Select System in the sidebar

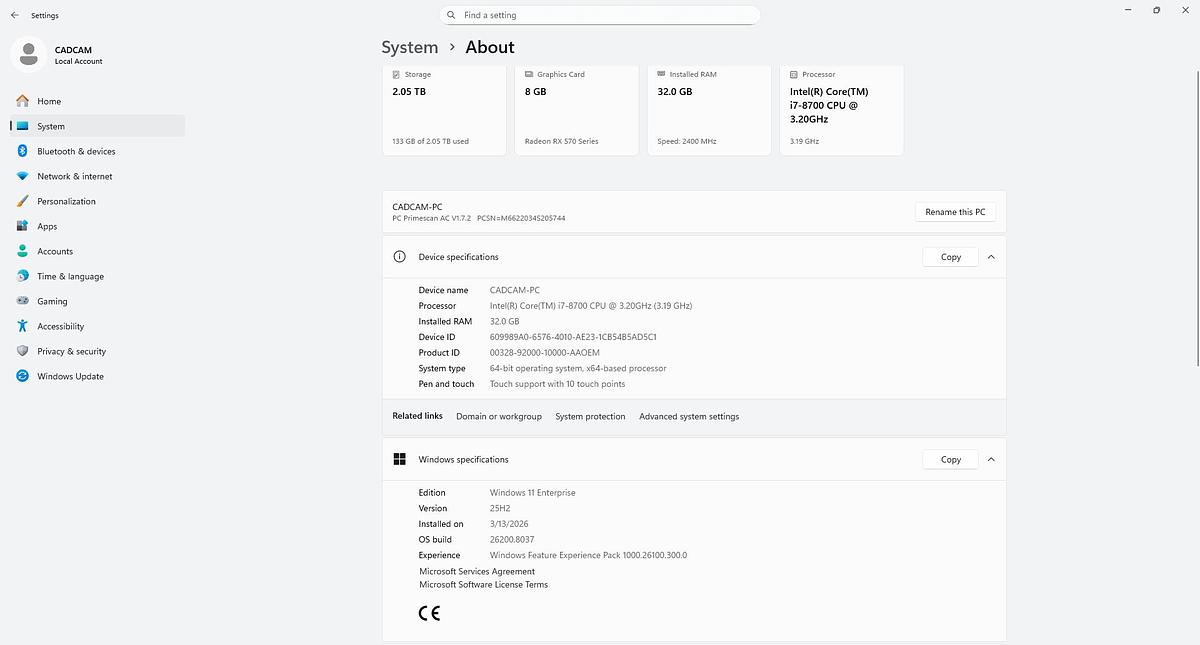point(51,126)
